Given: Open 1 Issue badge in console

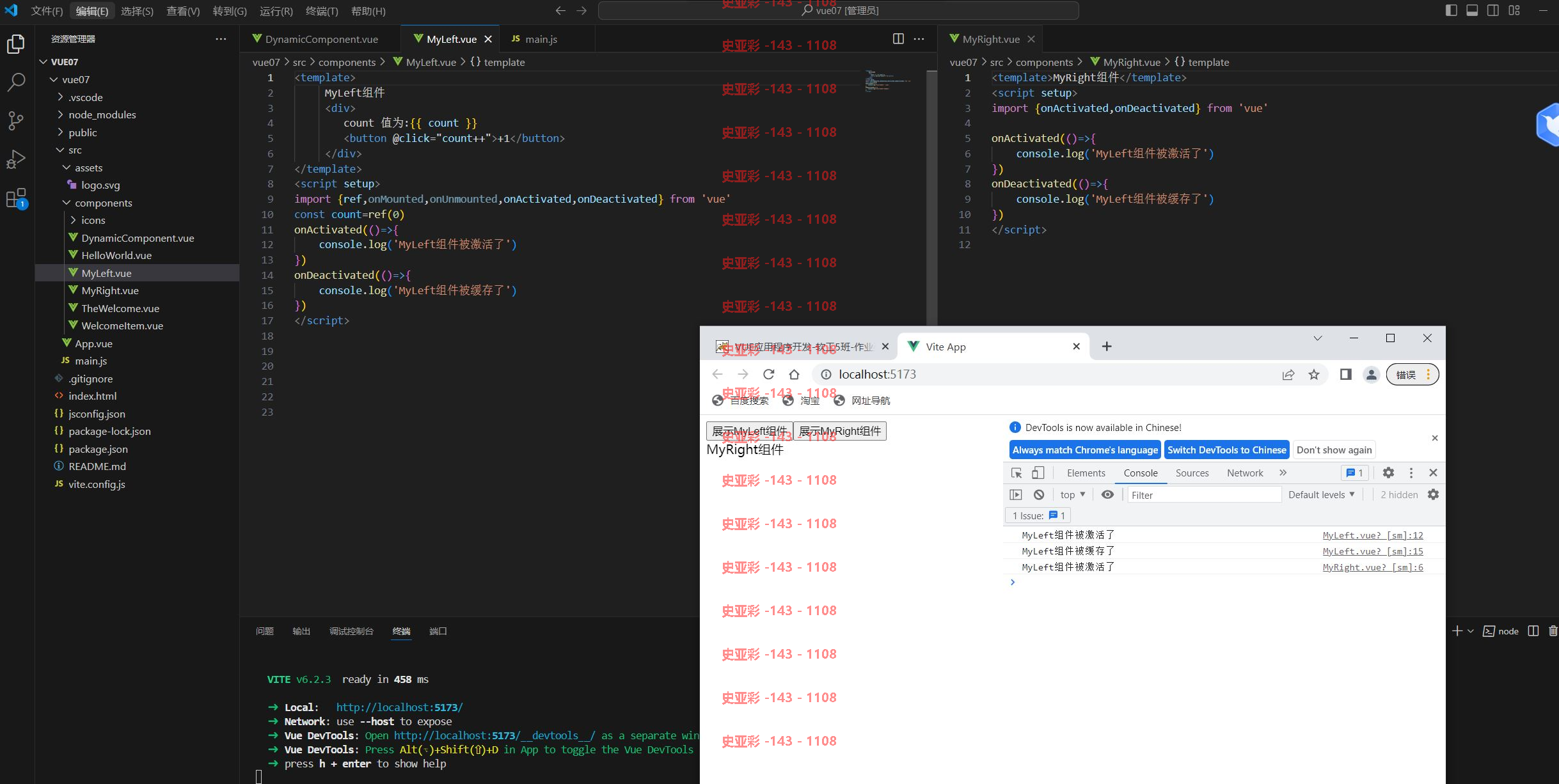Looking at the screenshot, I should (1038, 515).
